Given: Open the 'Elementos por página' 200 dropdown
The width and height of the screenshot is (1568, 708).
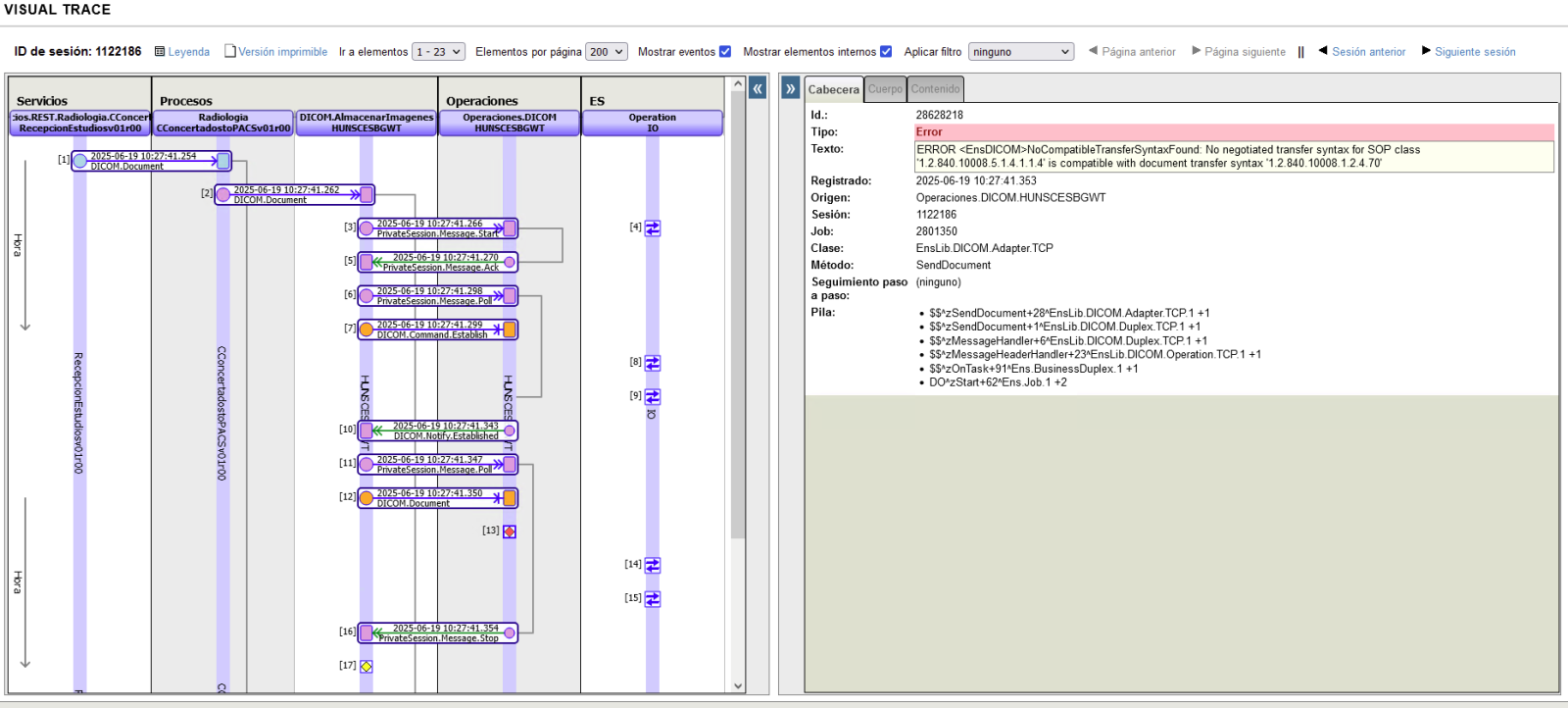Looking at the screenshot, I should (x=606, y=52).
